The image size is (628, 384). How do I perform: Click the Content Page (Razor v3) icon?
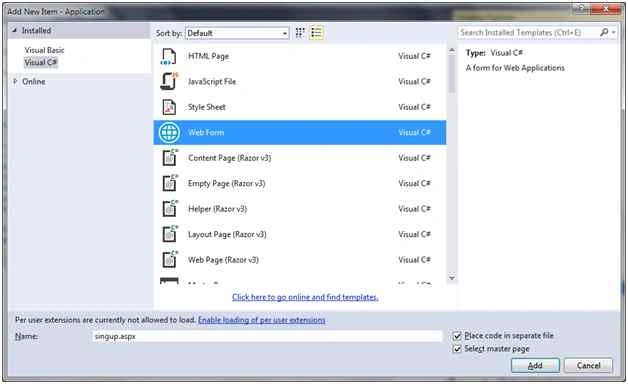[x=170, y=158]
